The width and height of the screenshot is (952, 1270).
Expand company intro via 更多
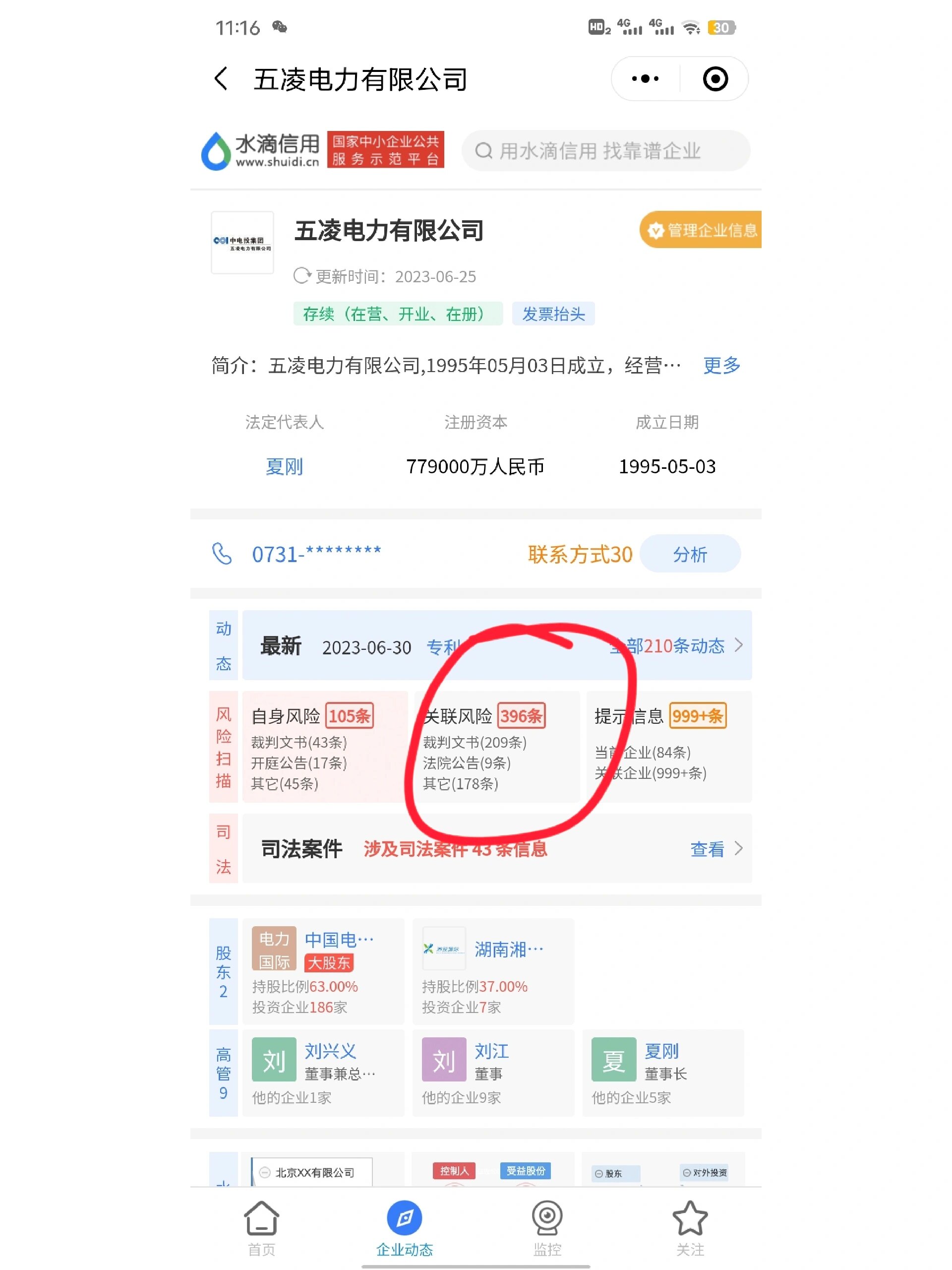tap(721, 365)
